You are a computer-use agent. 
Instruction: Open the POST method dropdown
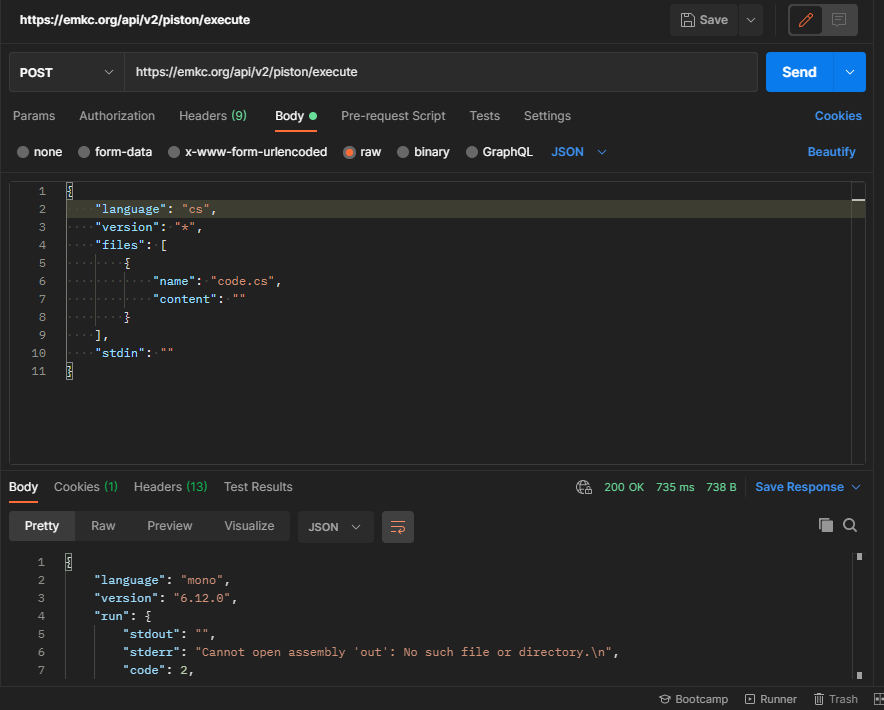click(67, 72)
